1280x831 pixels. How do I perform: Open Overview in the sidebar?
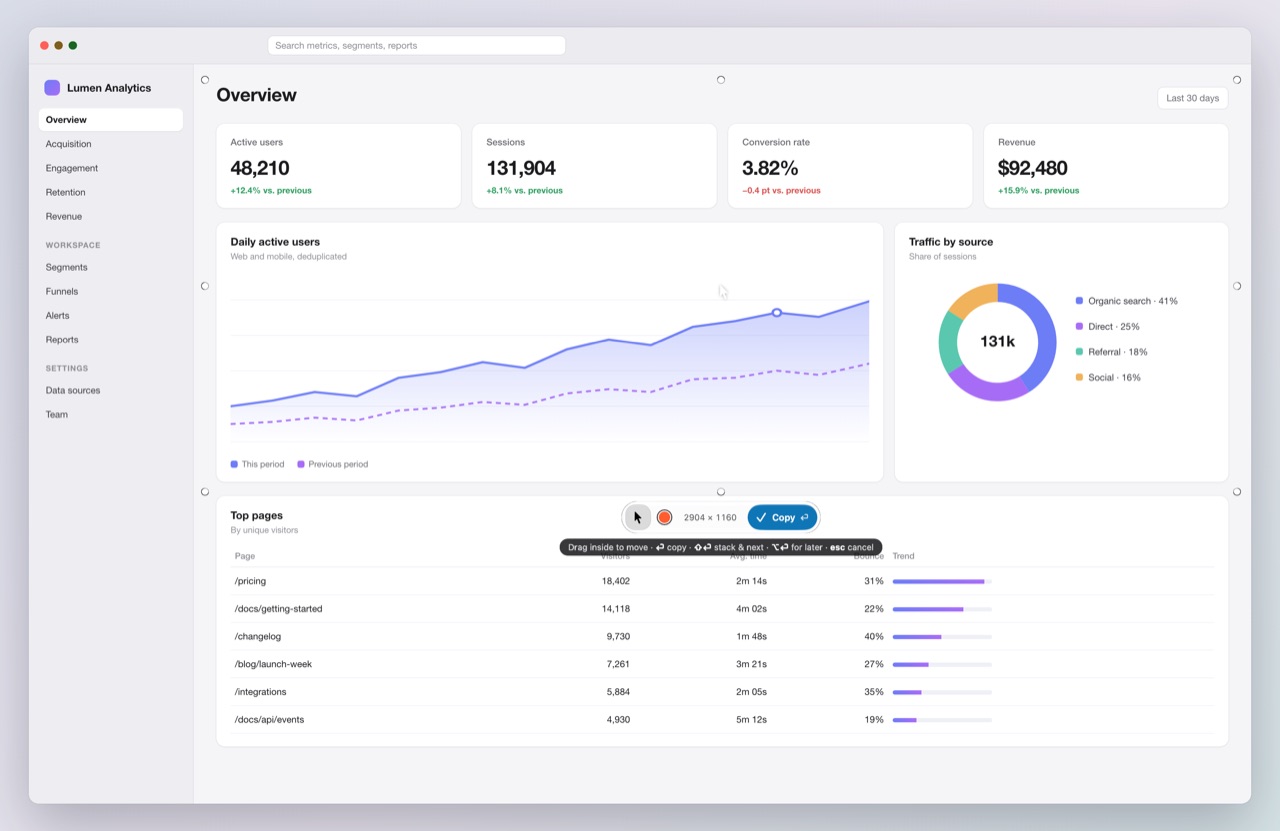point(111,120)
